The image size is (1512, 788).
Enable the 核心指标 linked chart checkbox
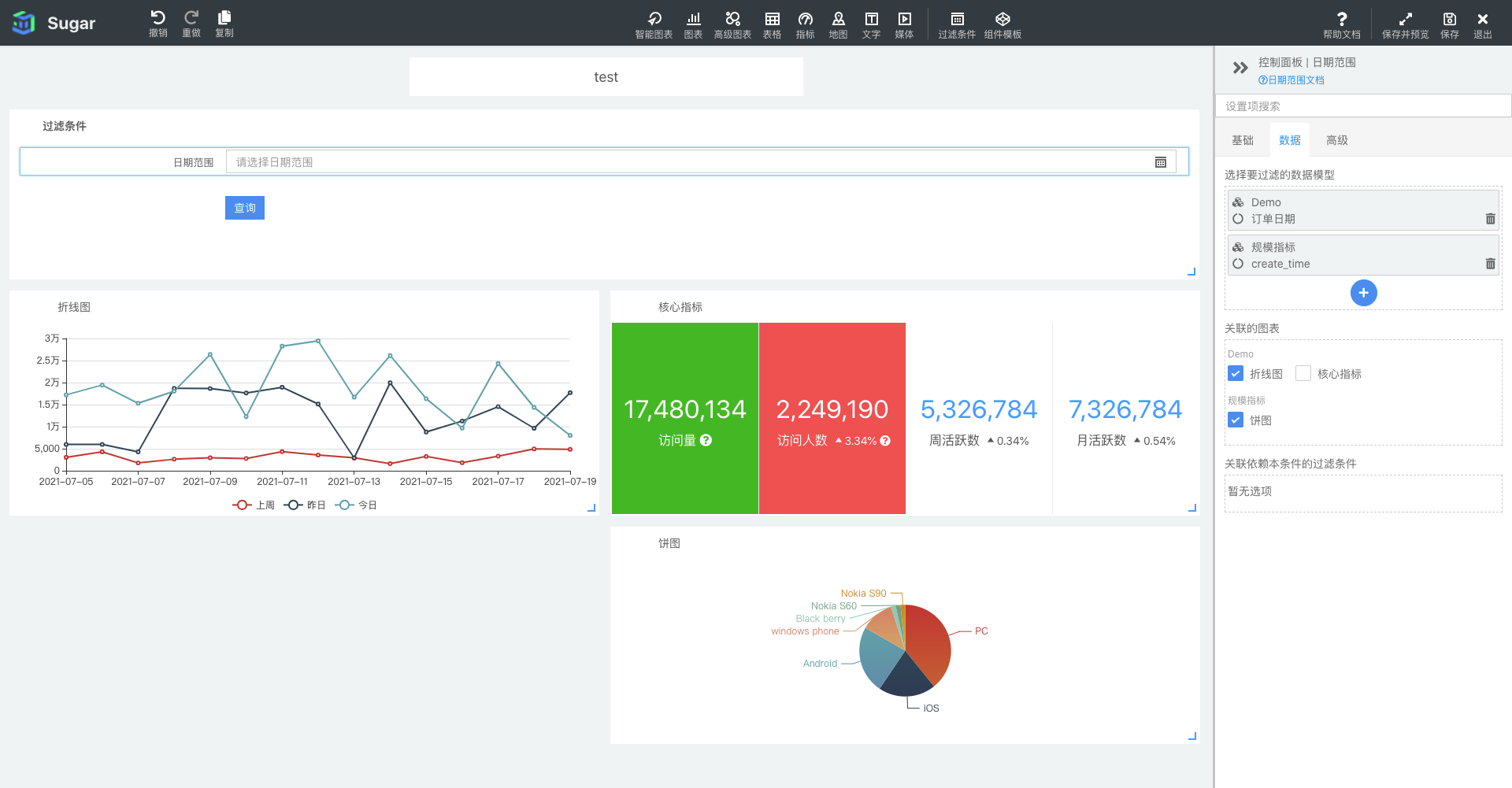1303,374
